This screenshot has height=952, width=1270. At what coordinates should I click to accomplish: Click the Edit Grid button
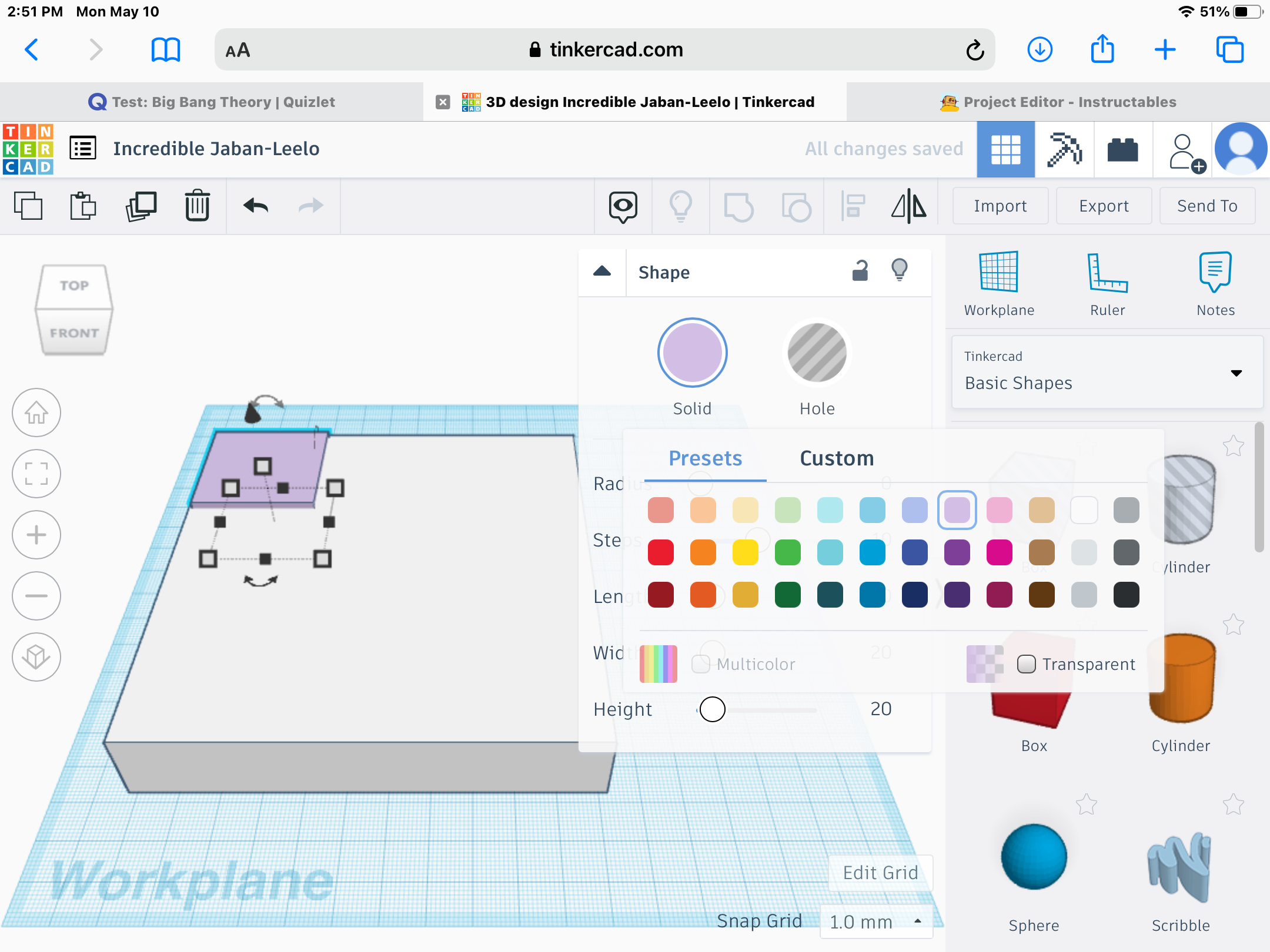click(880, 873)
